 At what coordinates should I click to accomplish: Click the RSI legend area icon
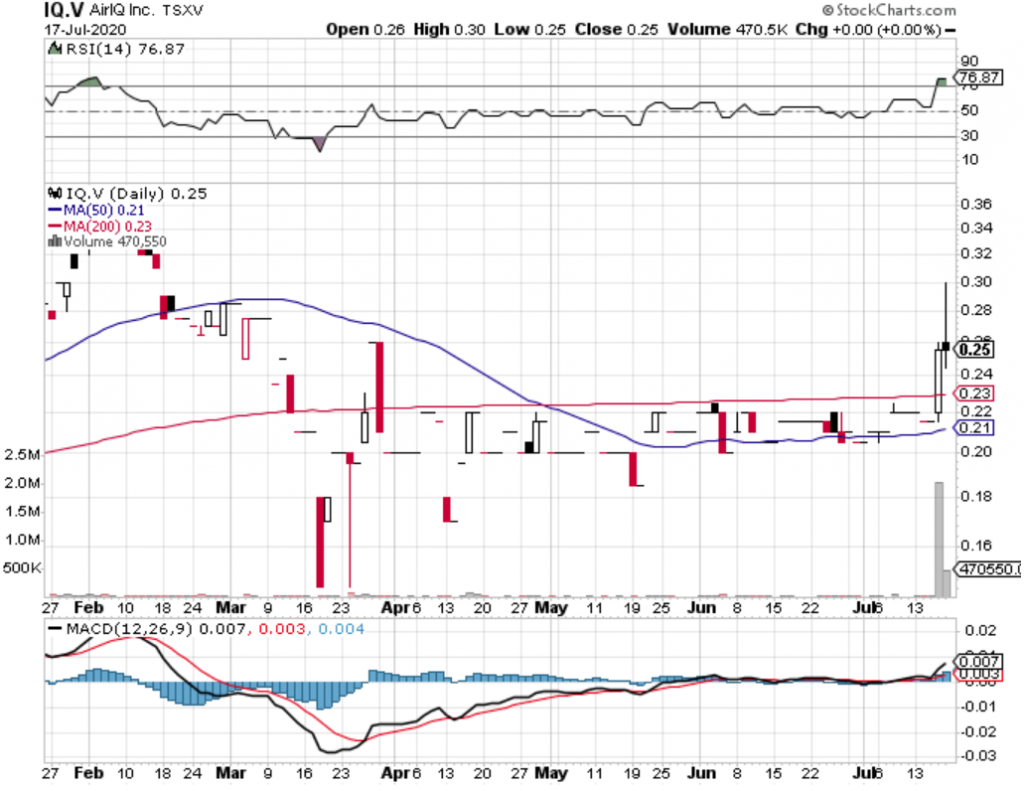[x=56, y=49]
